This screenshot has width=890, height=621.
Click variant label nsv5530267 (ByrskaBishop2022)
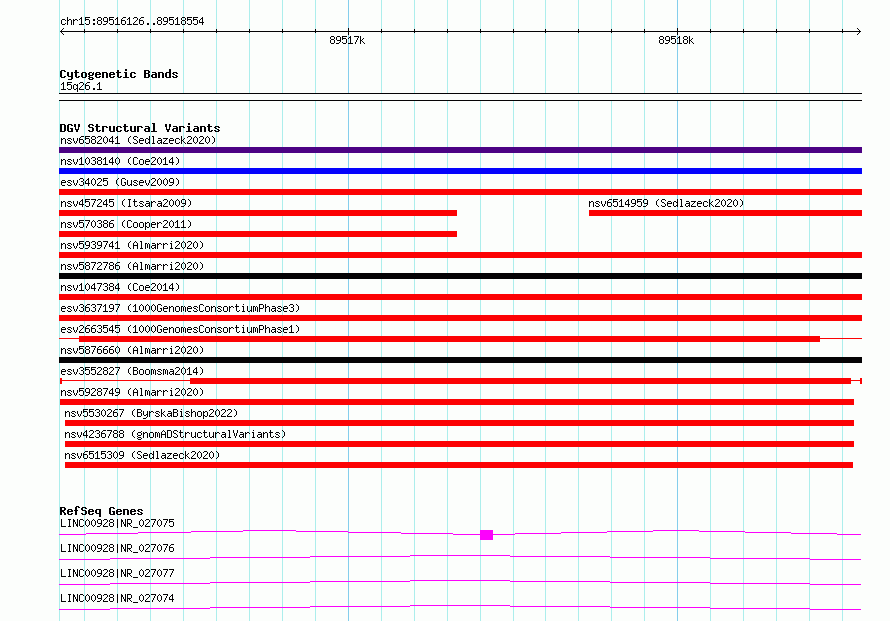point(151,413)
